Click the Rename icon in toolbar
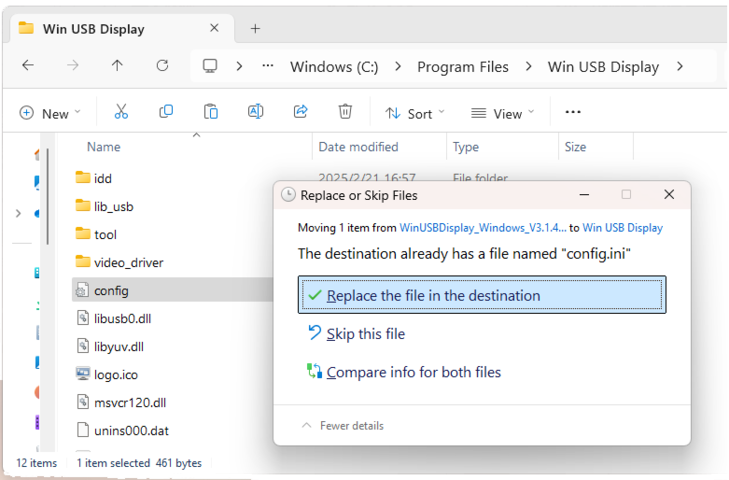This screenshot has height=480, width=729. [255, 113]
